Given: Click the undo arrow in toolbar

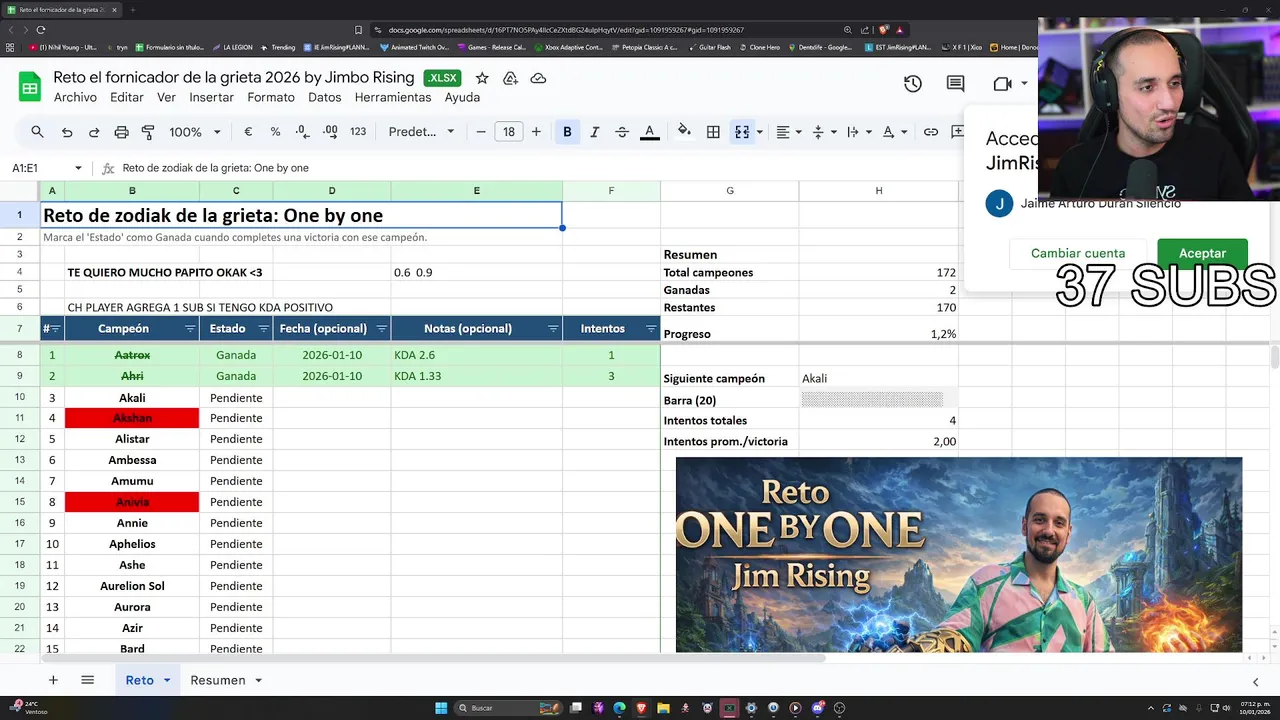Looking at the screenshot, I should [x=67, y=132].
